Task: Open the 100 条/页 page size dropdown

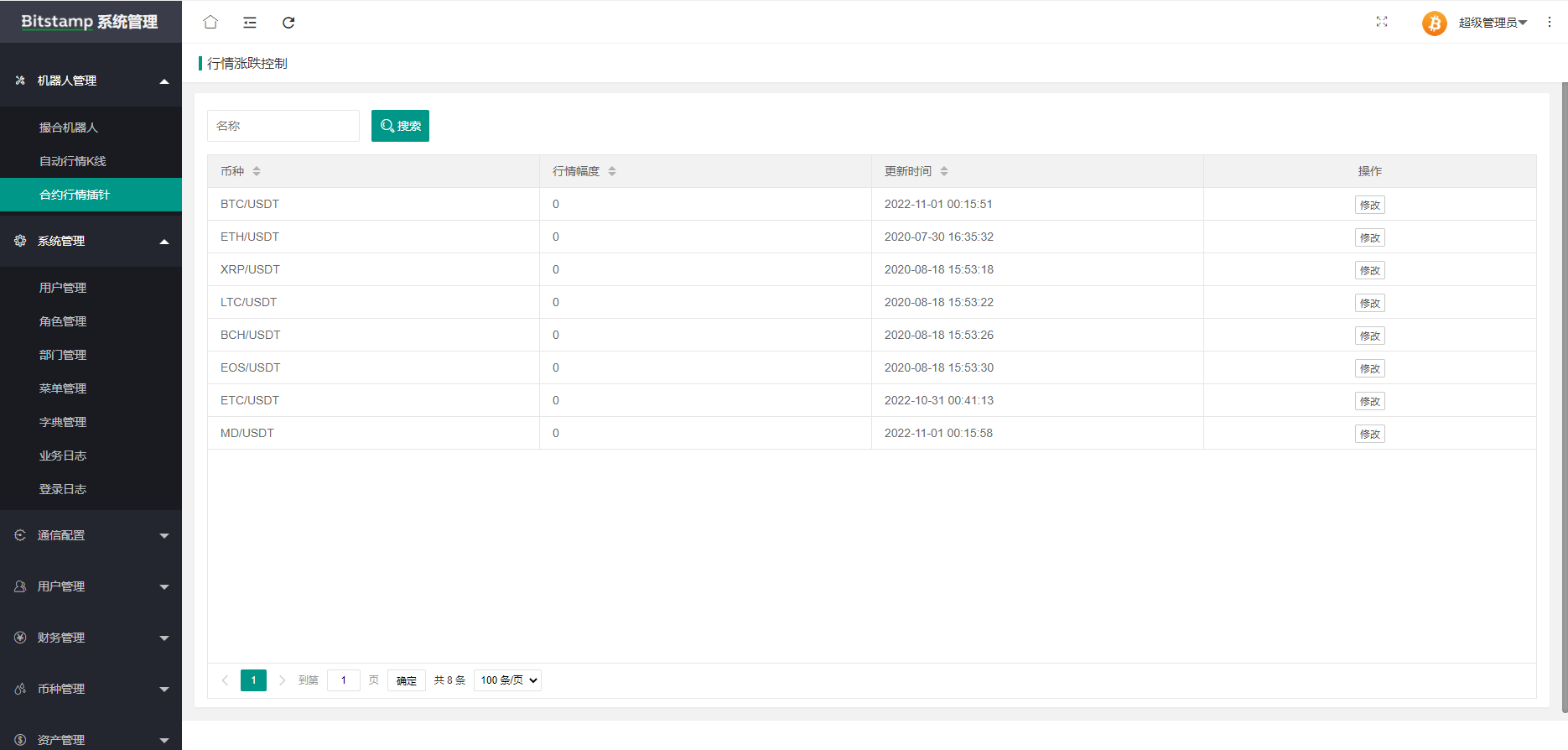Action: pos(507,680)
